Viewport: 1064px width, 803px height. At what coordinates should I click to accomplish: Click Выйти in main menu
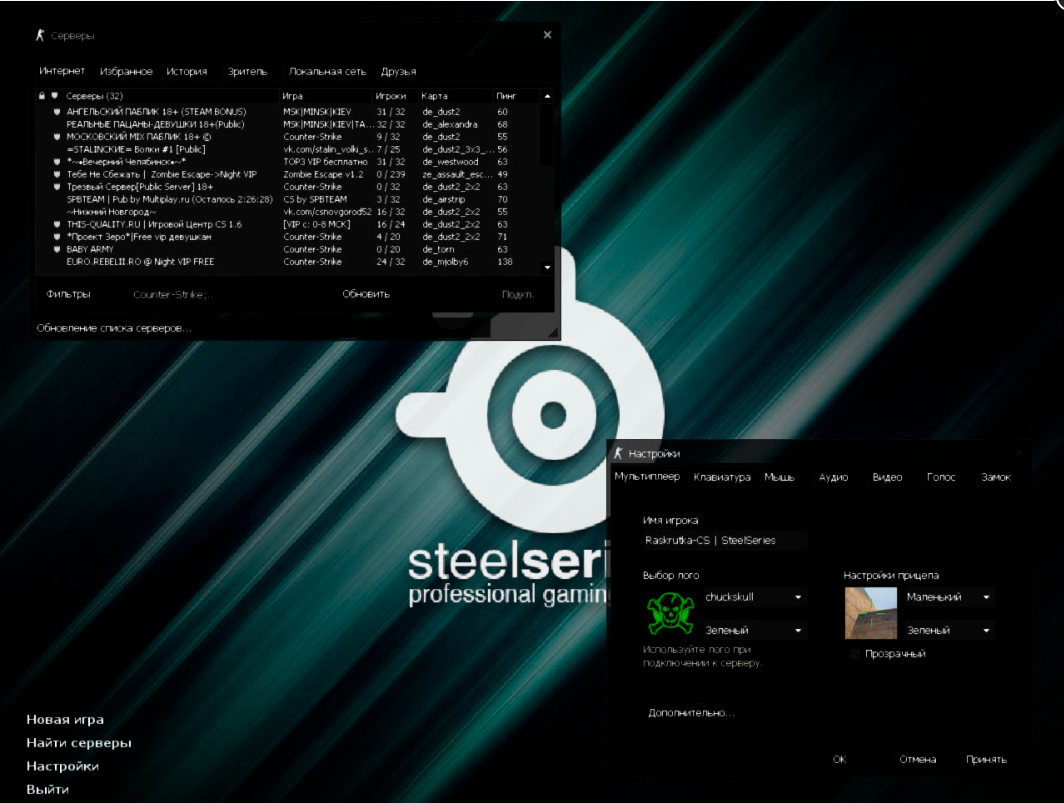click(x=48, y=789)
